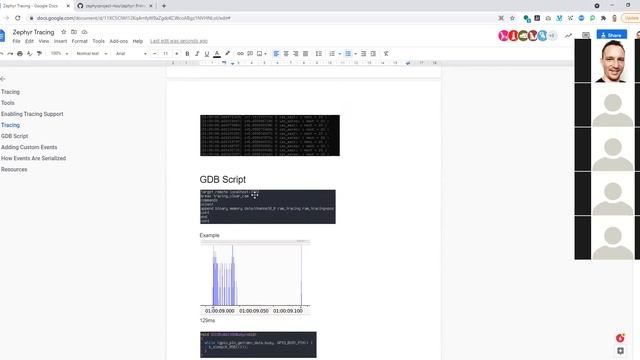Open the bulleted list style arrow
The width and height of the screenshot is (640, 360).
[356, 53]
